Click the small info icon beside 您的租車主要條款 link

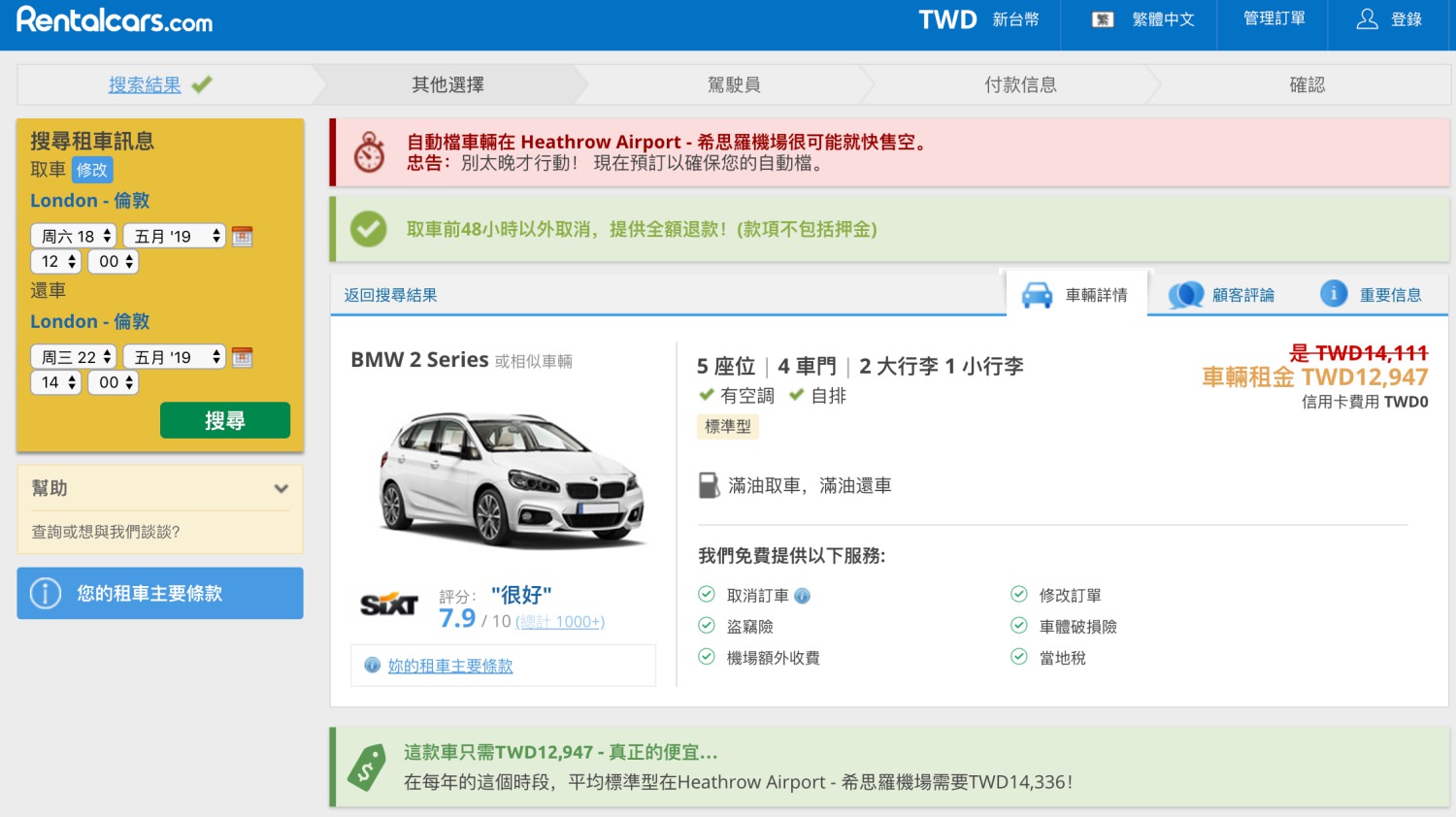click(372, 665)
